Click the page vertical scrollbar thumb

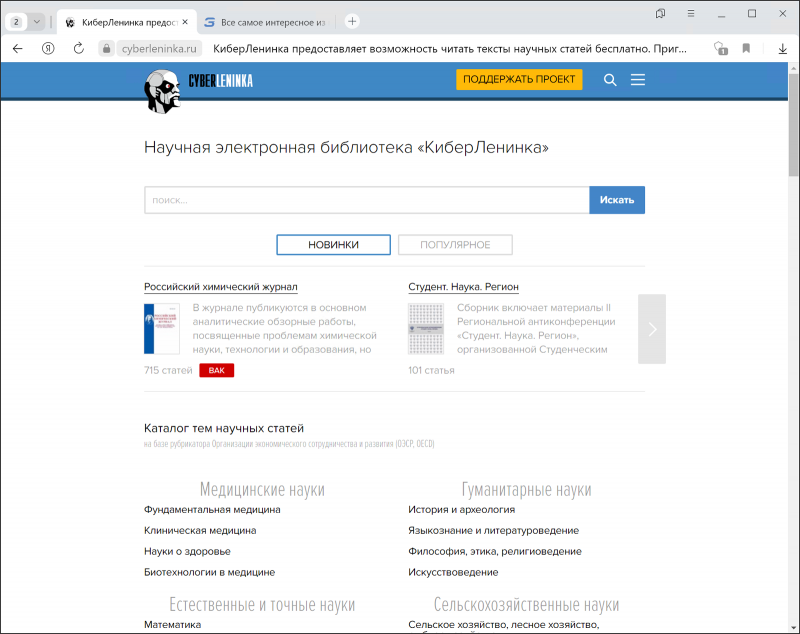pyautogui.click(x=793, y=125)
